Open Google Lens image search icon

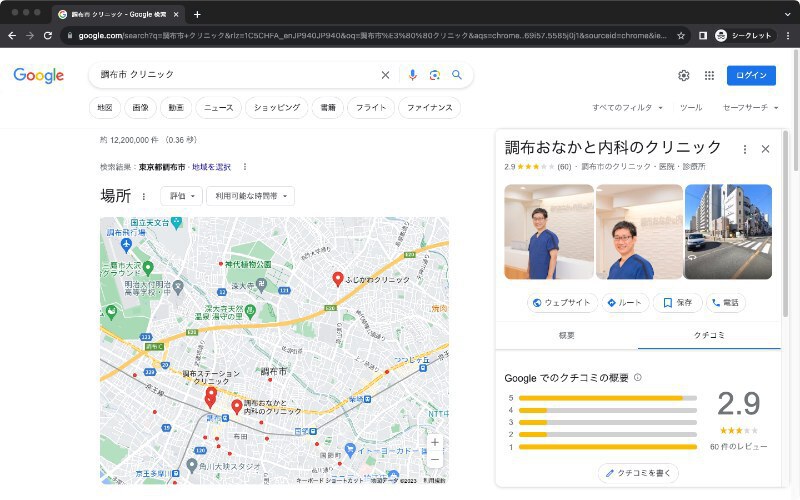434,75
